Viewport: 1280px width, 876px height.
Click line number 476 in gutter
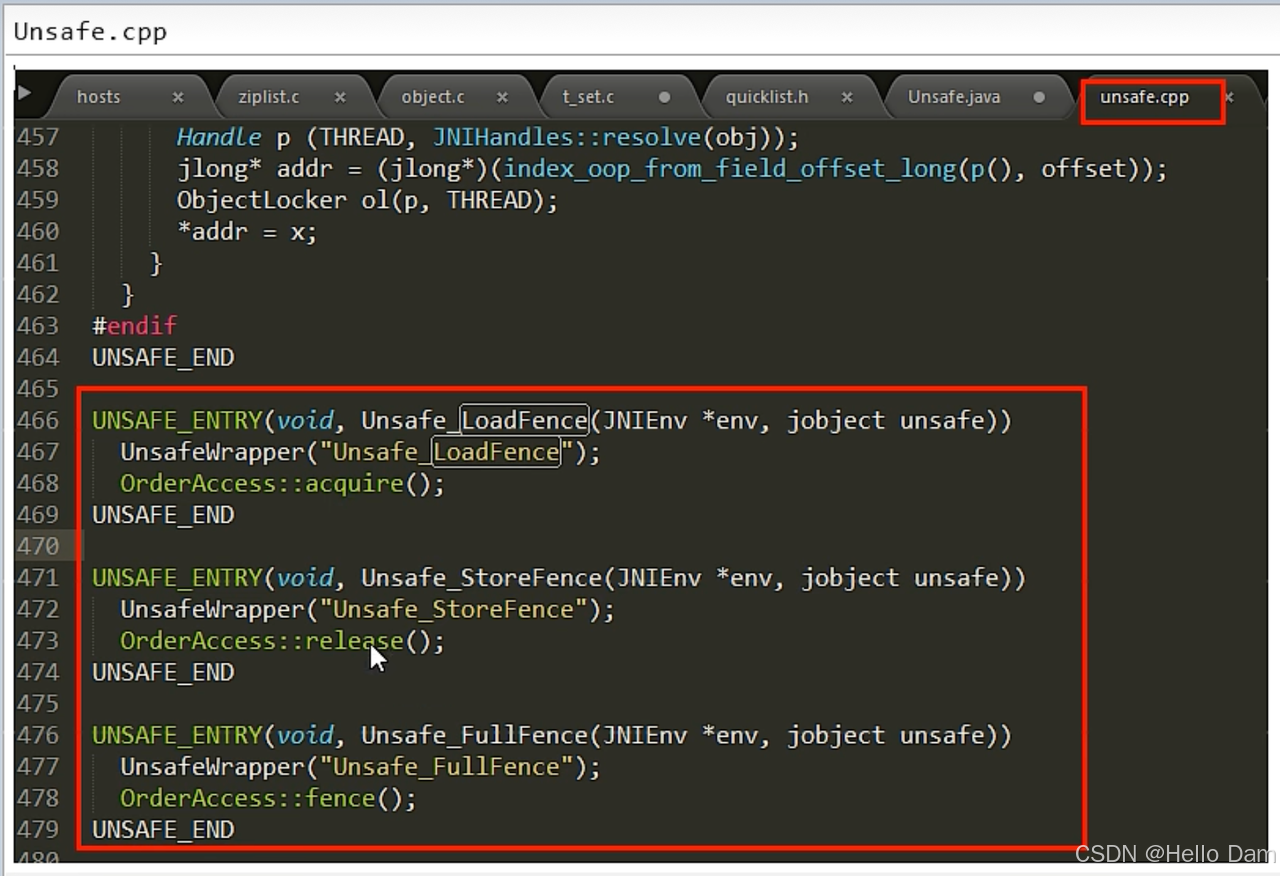pyautogui.click(x=38, y=735)
